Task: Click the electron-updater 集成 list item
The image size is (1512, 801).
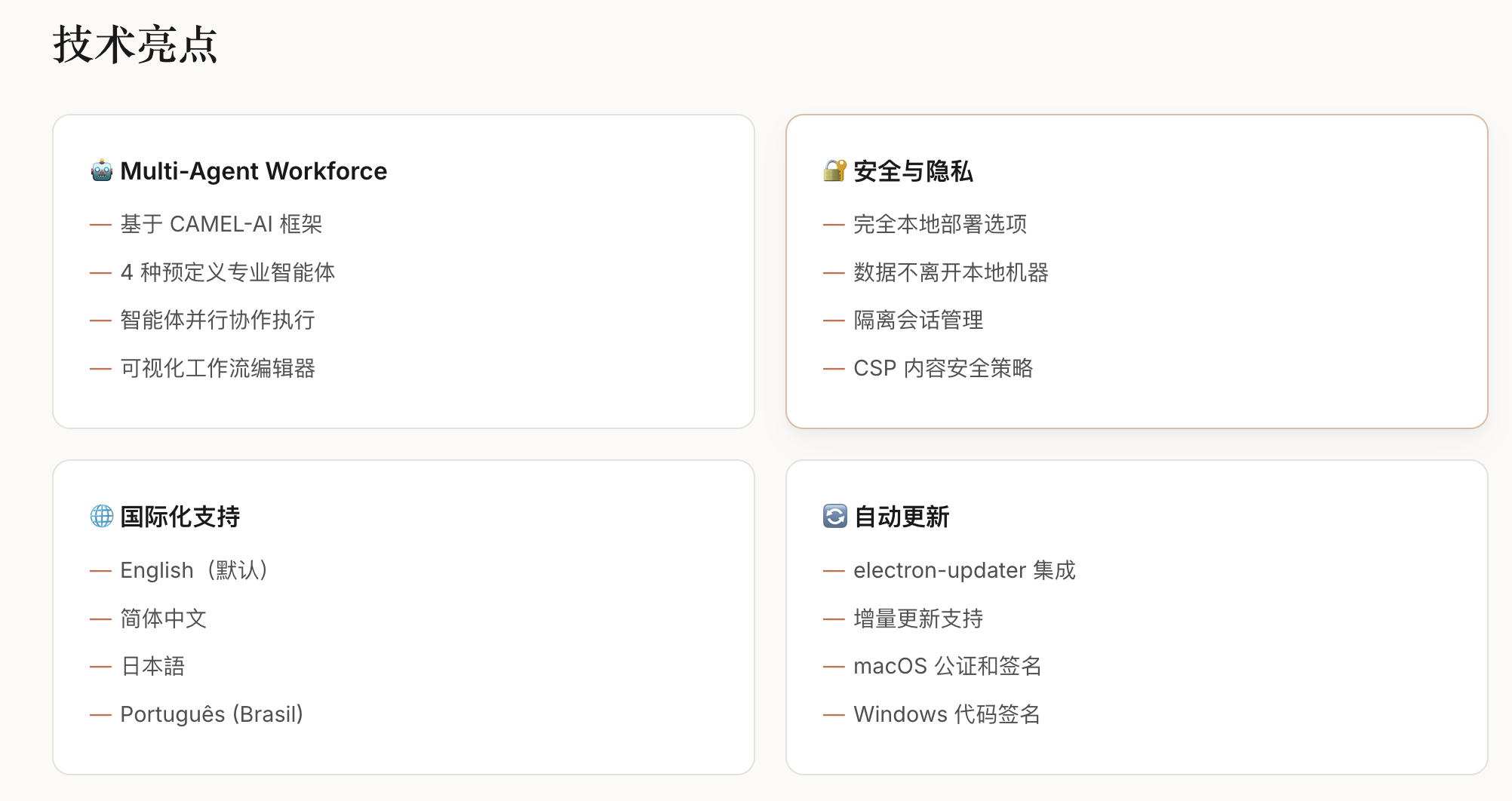Action: click(963, 570)
